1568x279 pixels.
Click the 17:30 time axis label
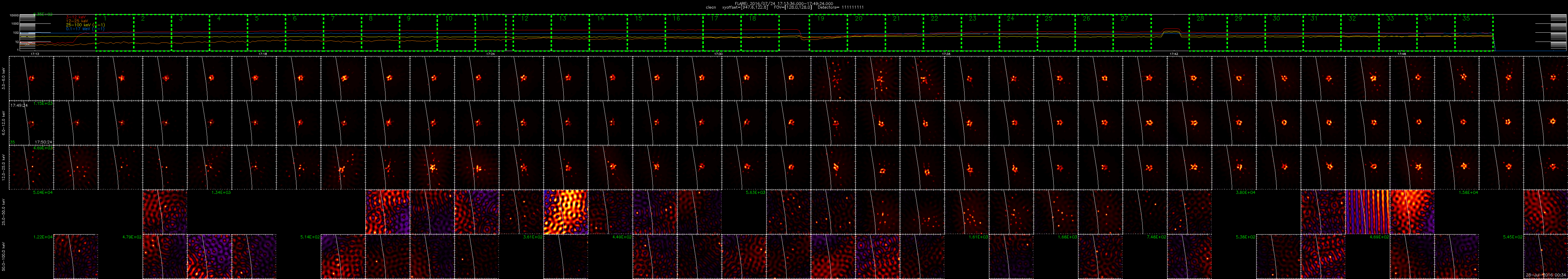(718, 53)
